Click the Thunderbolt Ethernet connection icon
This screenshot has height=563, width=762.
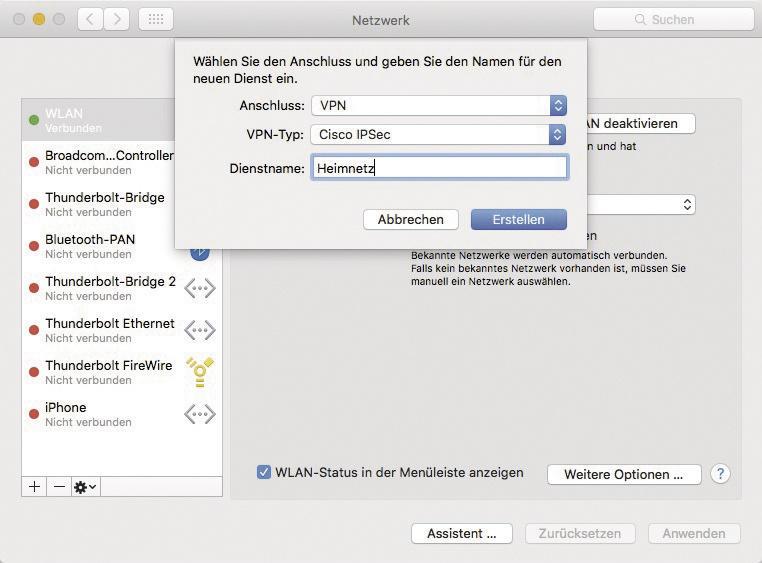pyautogui.click(x=200, y=330)
